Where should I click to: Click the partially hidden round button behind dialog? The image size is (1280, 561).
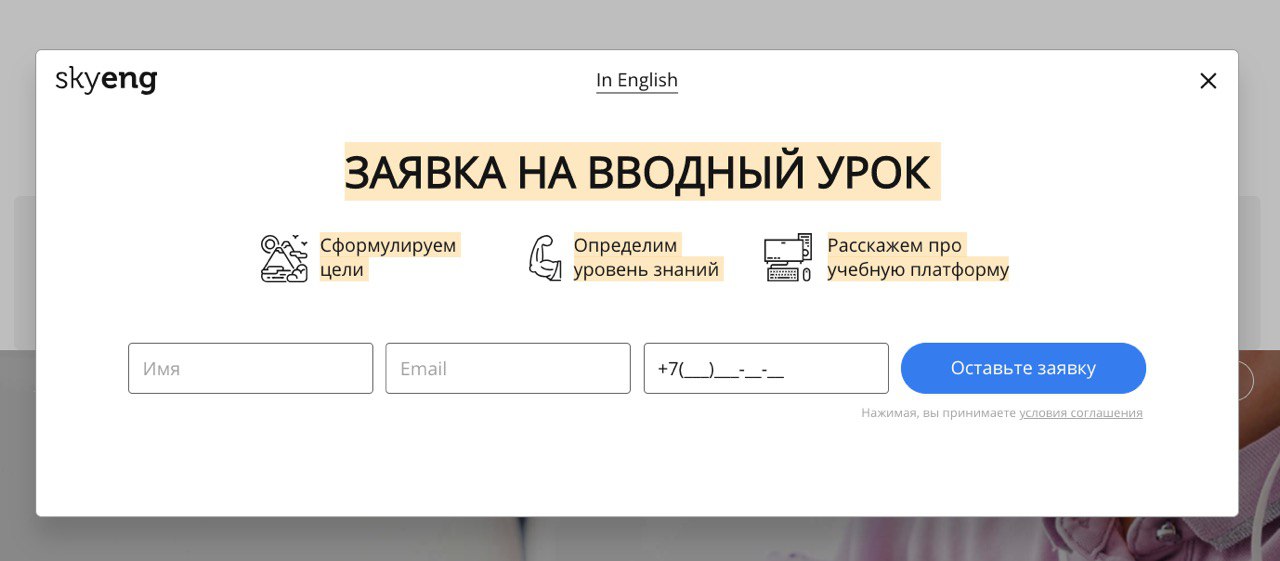point(1246,381)
